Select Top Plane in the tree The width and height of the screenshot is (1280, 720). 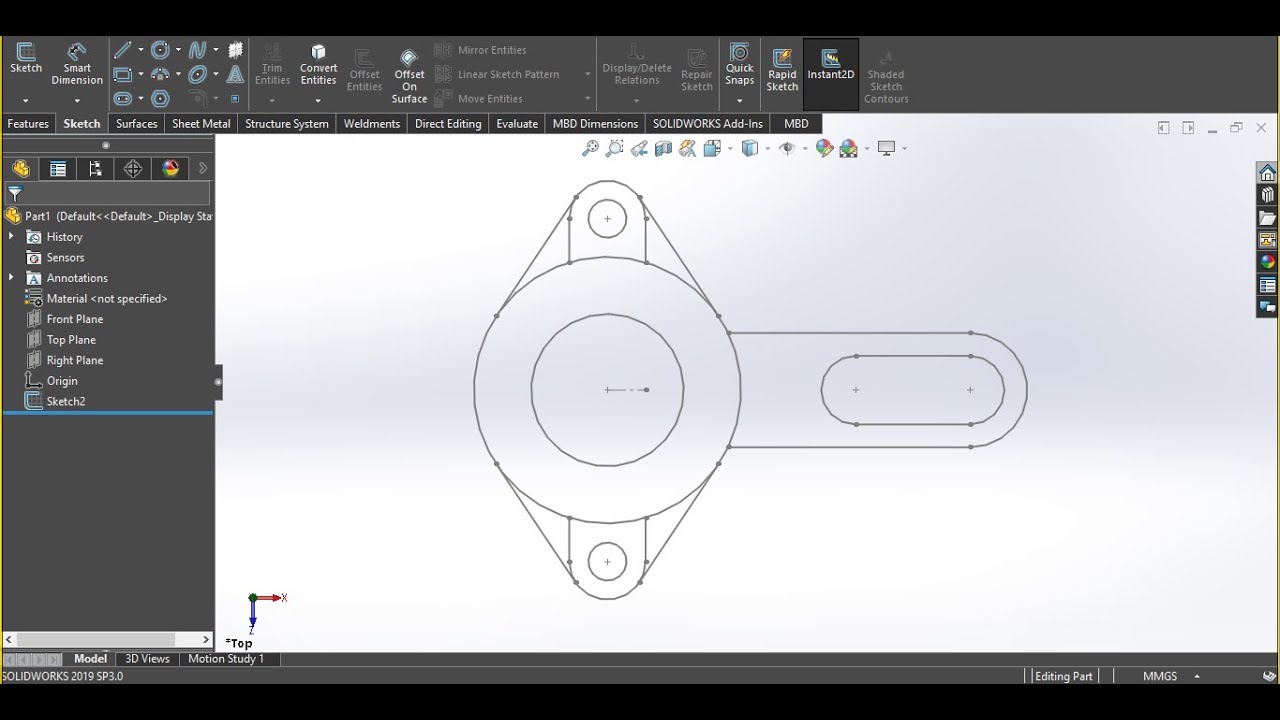71,340
